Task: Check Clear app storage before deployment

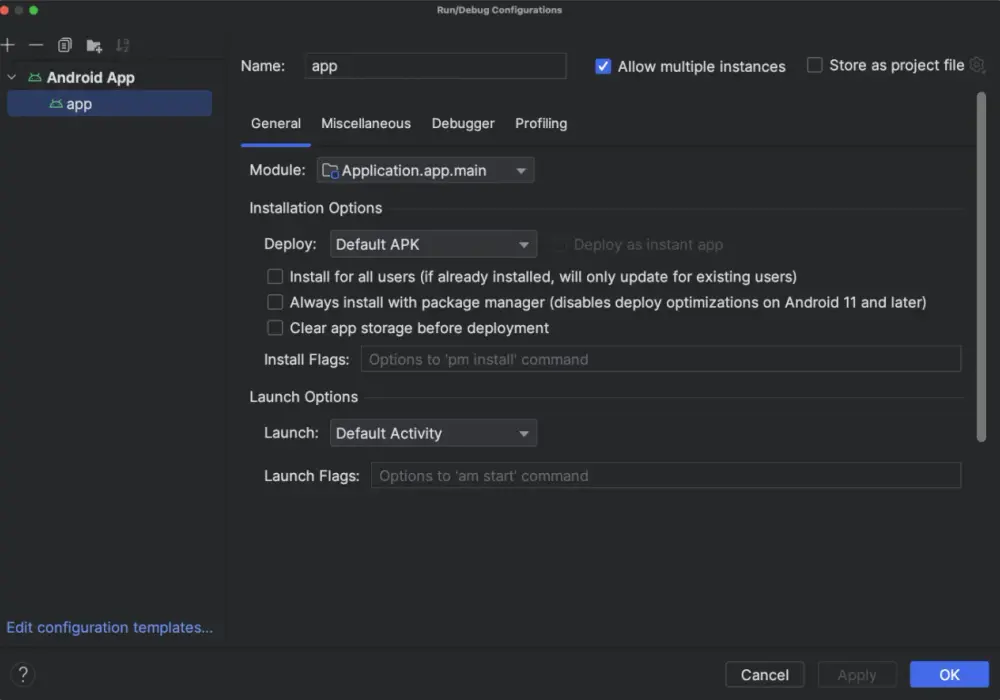Action: [x=275, y=328]
